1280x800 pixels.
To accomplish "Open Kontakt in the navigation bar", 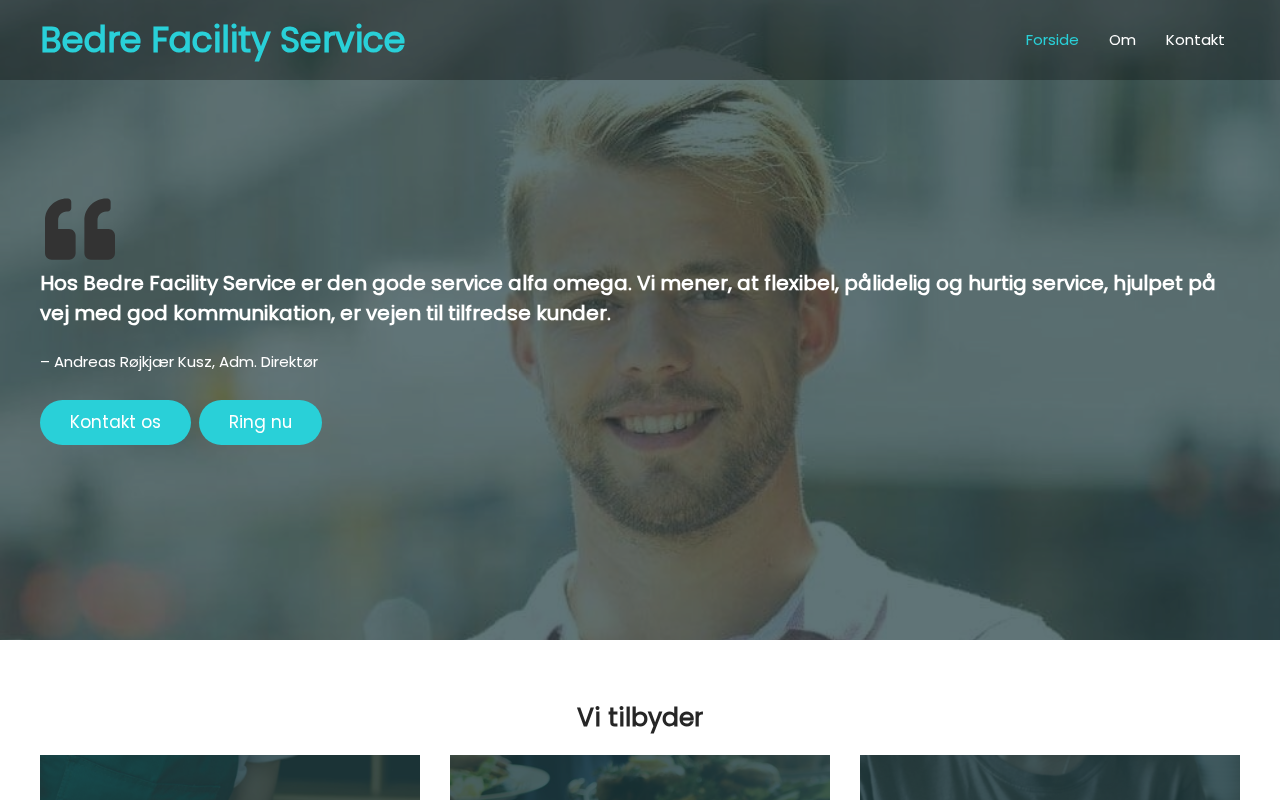I will point(1195,40).
